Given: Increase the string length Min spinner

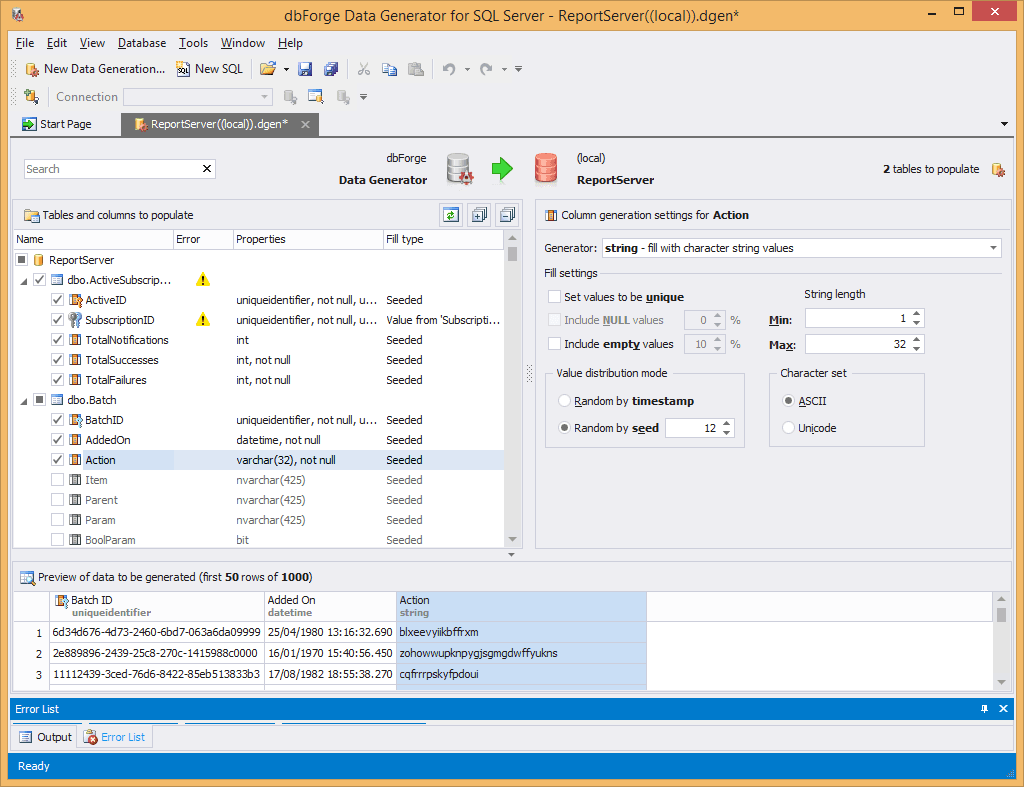Looking at the screenshot, I should point(917,314).
